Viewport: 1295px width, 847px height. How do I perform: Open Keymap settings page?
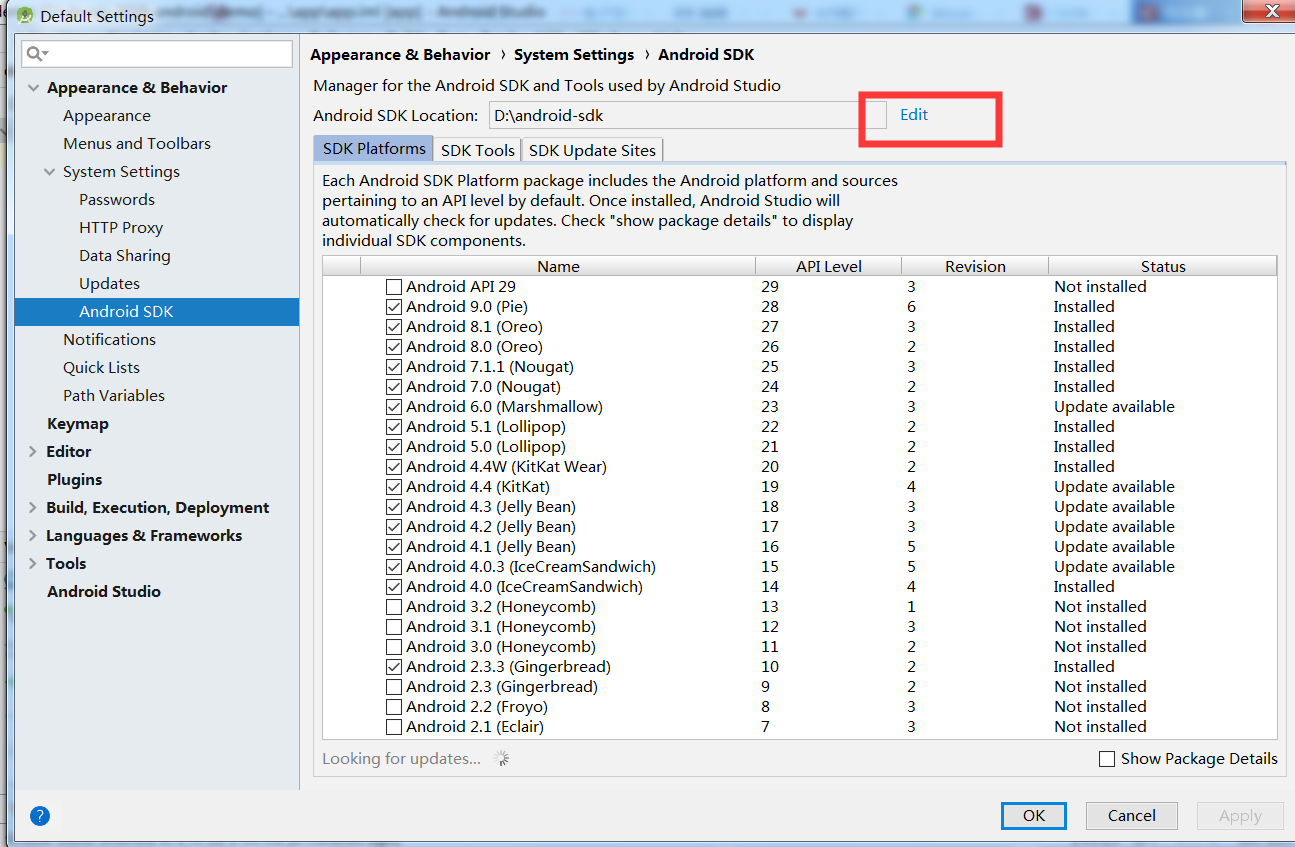[78, 424]
